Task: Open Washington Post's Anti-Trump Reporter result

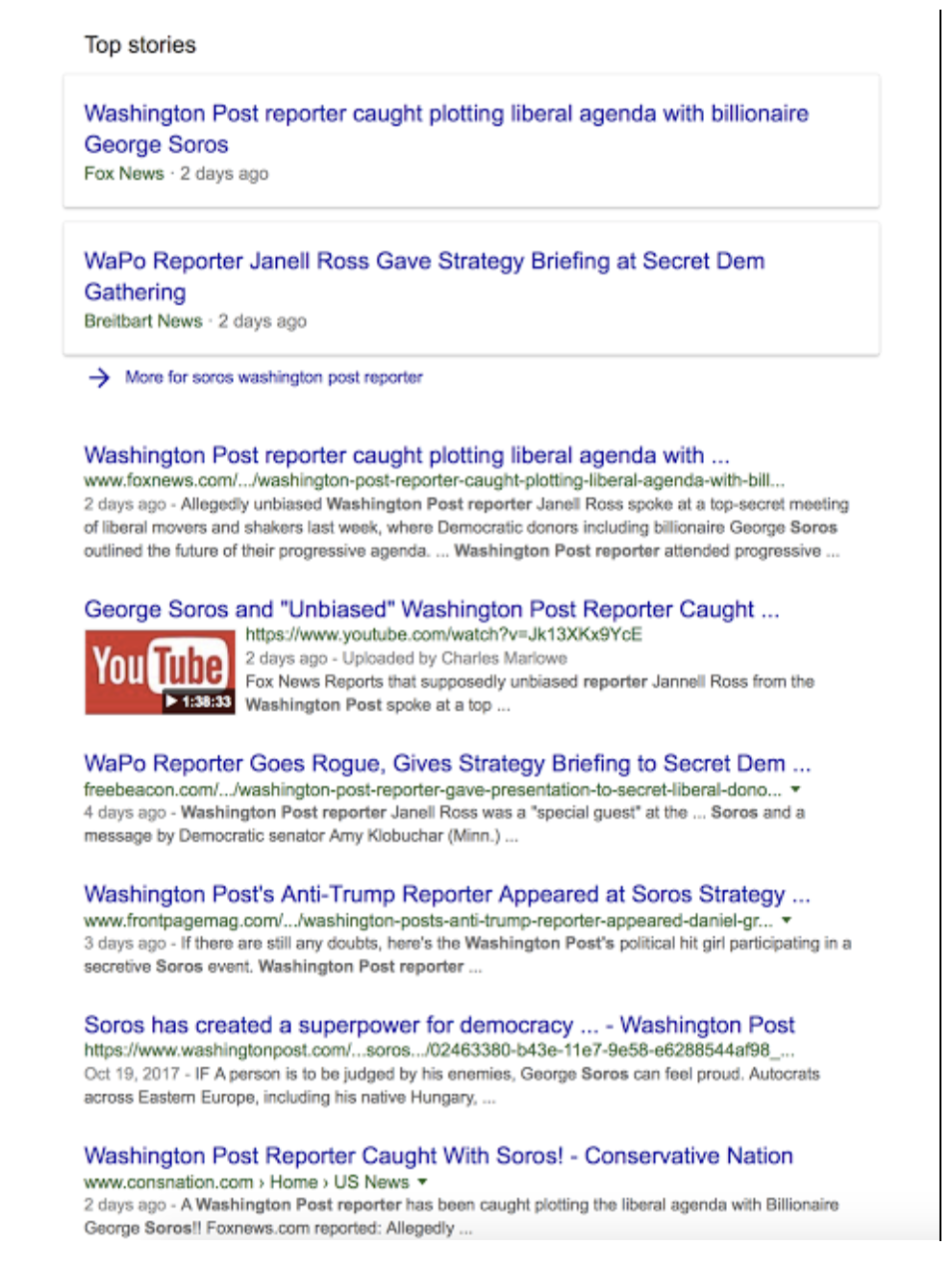Action: (447, 894)
